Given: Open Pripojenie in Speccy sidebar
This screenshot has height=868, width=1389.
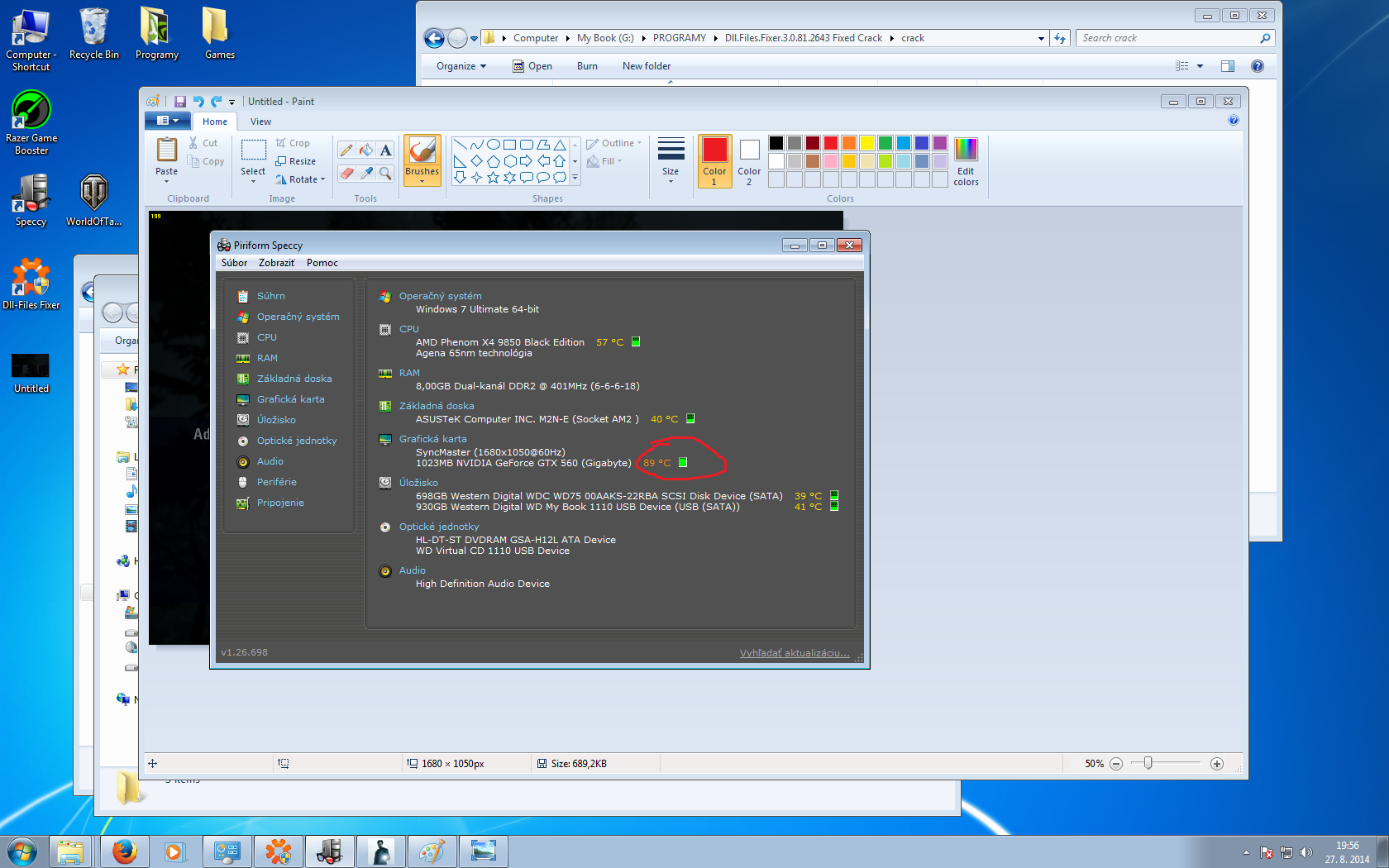Looking at the screenshot, I should 280,503.
